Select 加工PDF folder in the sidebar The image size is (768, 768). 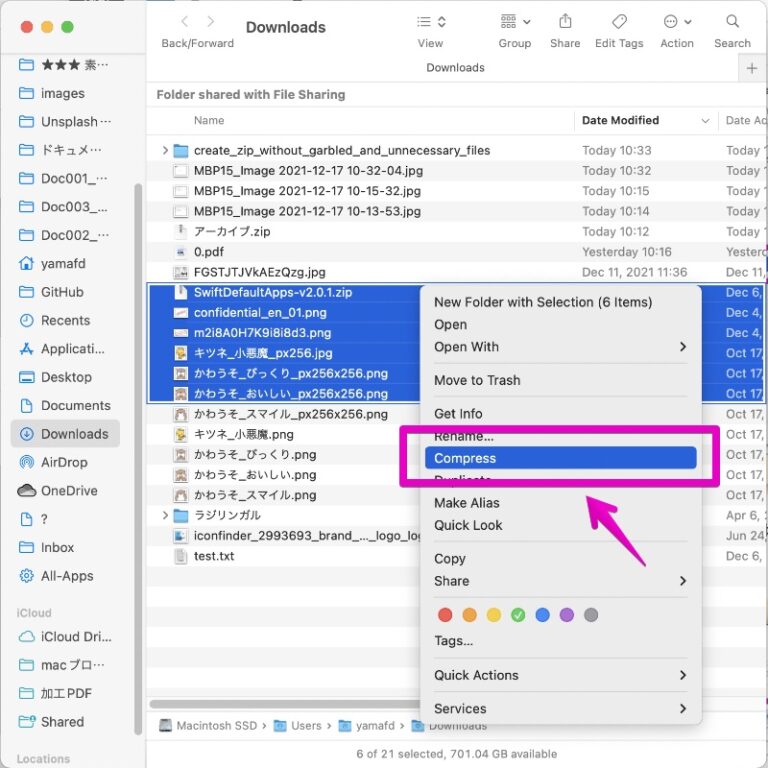tap(64, 694)
